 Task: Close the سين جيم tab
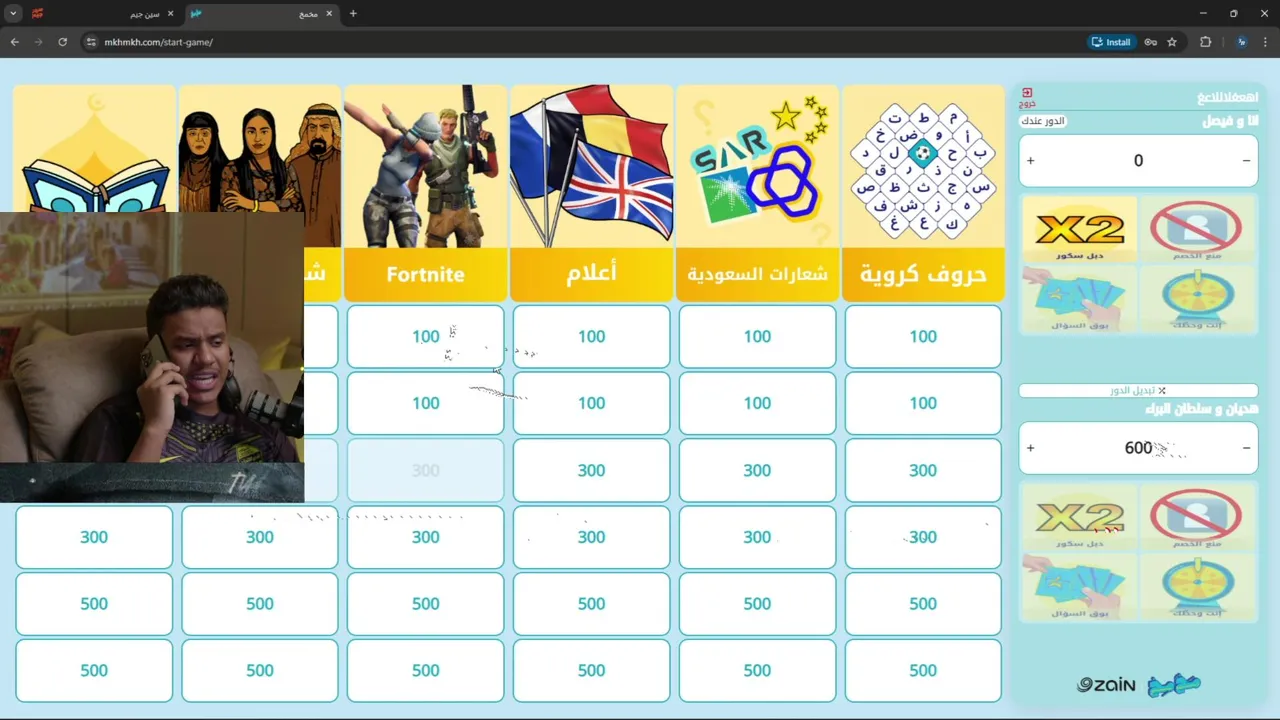pyautogui.click(x=171, y=14)
